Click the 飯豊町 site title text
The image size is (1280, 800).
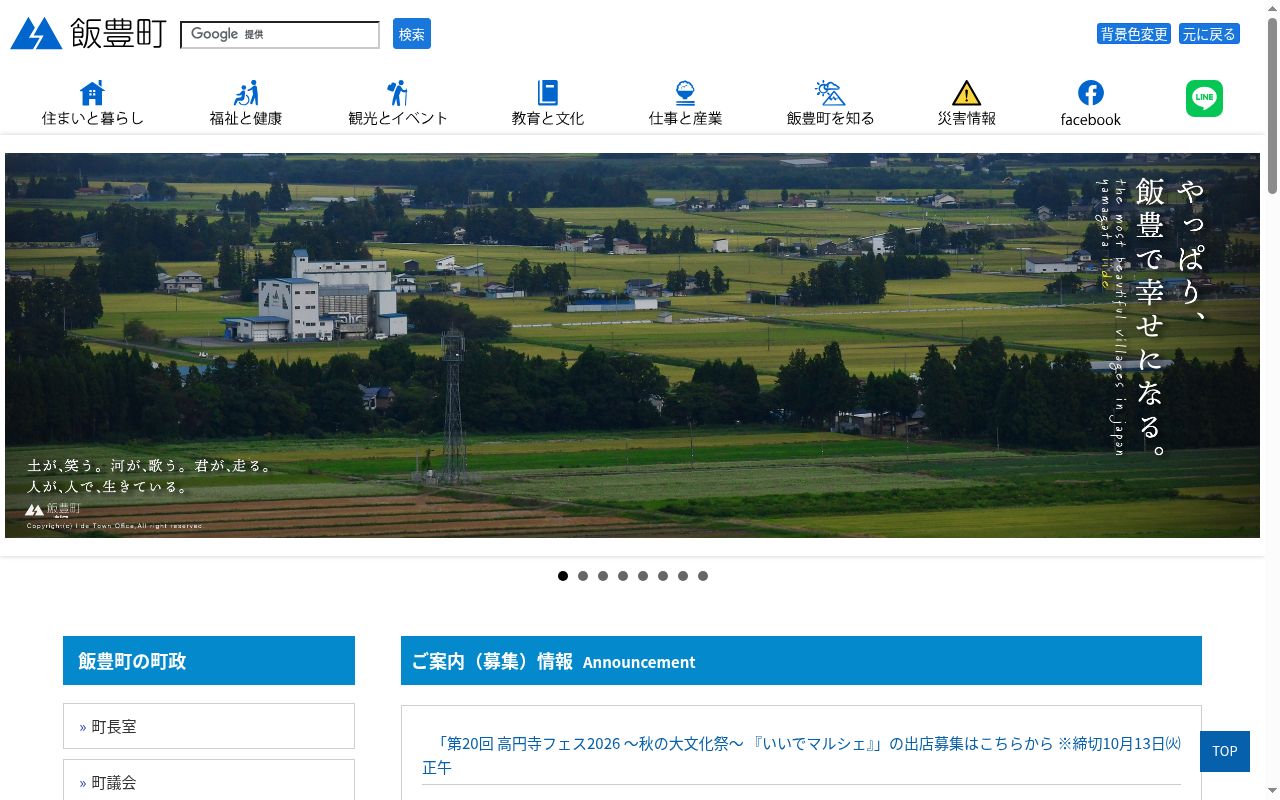(x=118, y=33)
